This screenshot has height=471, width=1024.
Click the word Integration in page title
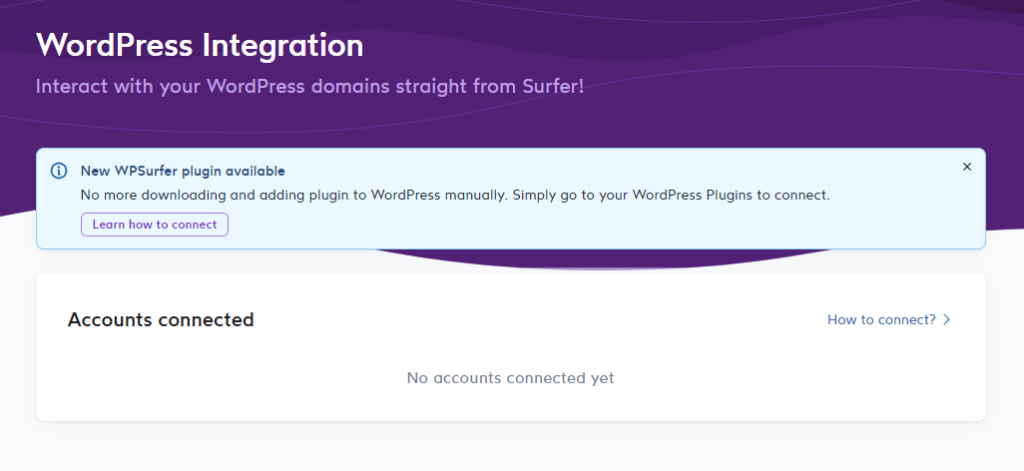(282, 46)
